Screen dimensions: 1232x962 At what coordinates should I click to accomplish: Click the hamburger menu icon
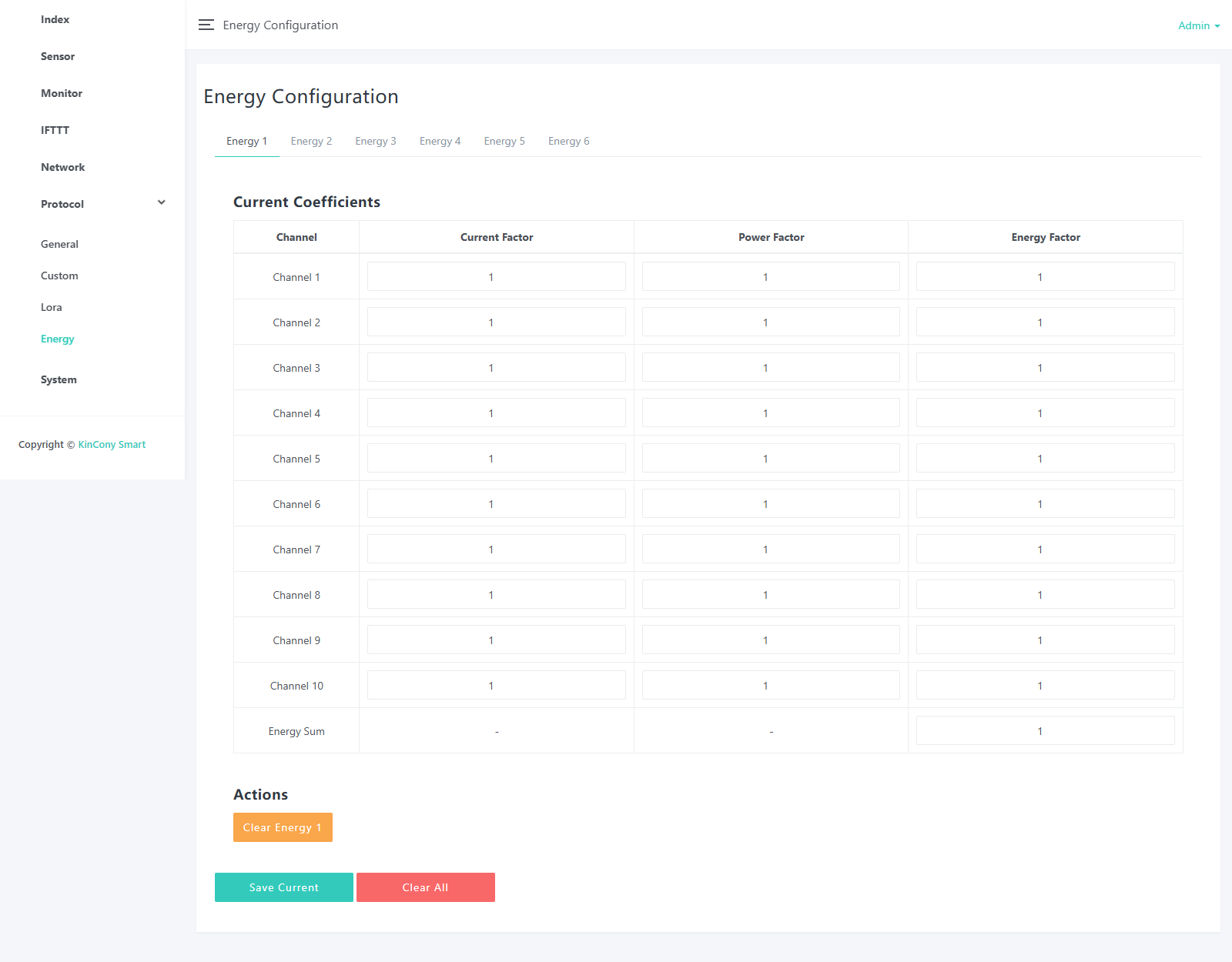tap(206, 25)
